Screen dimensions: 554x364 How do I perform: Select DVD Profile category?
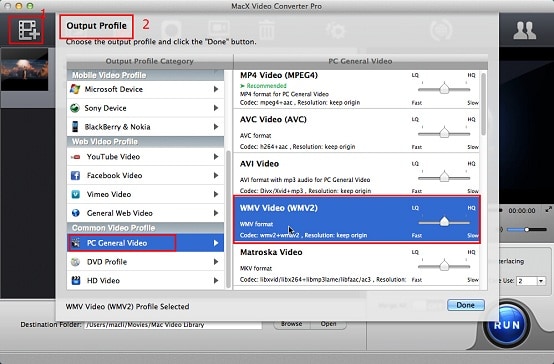[x=145, y=262]
